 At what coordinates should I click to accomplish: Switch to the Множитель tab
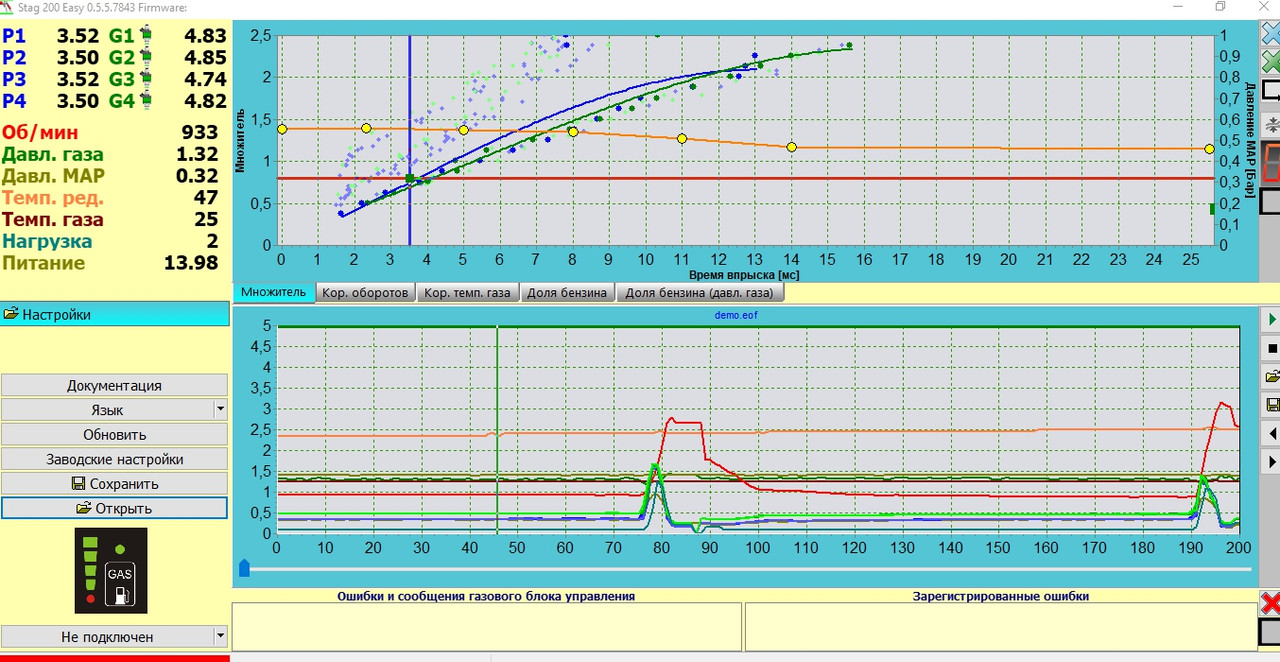pyautogui.click(x=274, y=293)
